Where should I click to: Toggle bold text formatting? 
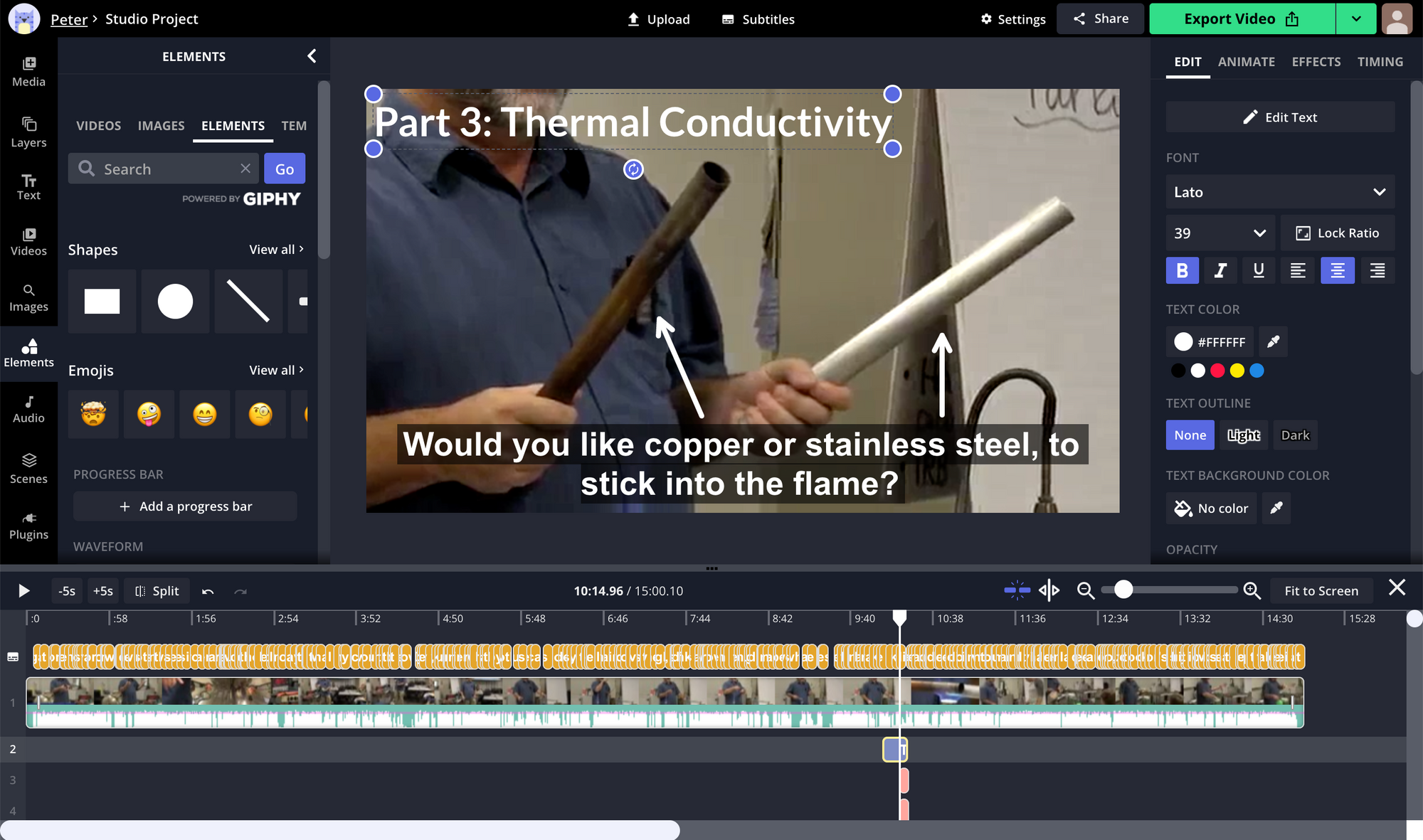[1182, 270]
